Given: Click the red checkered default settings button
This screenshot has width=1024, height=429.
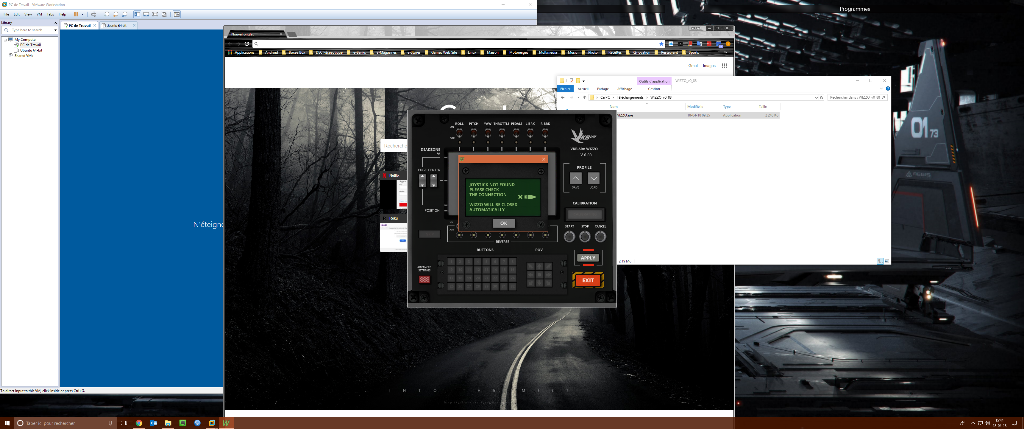Looking at the screenshot, I should (424, 279).
